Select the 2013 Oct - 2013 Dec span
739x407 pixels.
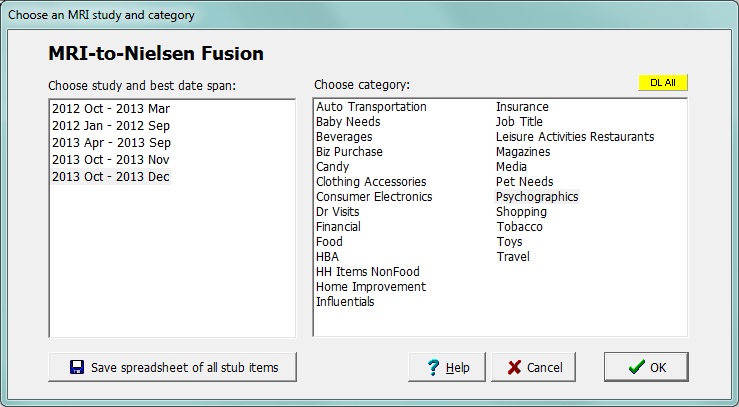tap(111, 177)
